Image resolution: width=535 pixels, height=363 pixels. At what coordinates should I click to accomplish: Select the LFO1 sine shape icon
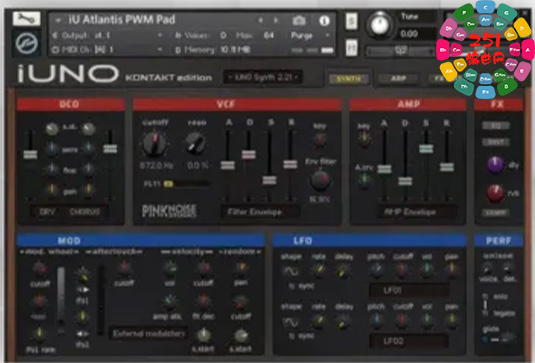point(290,271)
